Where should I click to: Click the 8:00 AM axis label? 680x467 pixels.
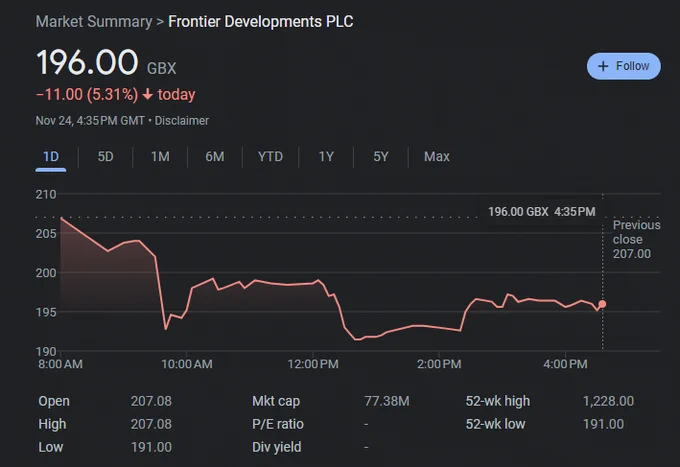(x=60, y=364)
